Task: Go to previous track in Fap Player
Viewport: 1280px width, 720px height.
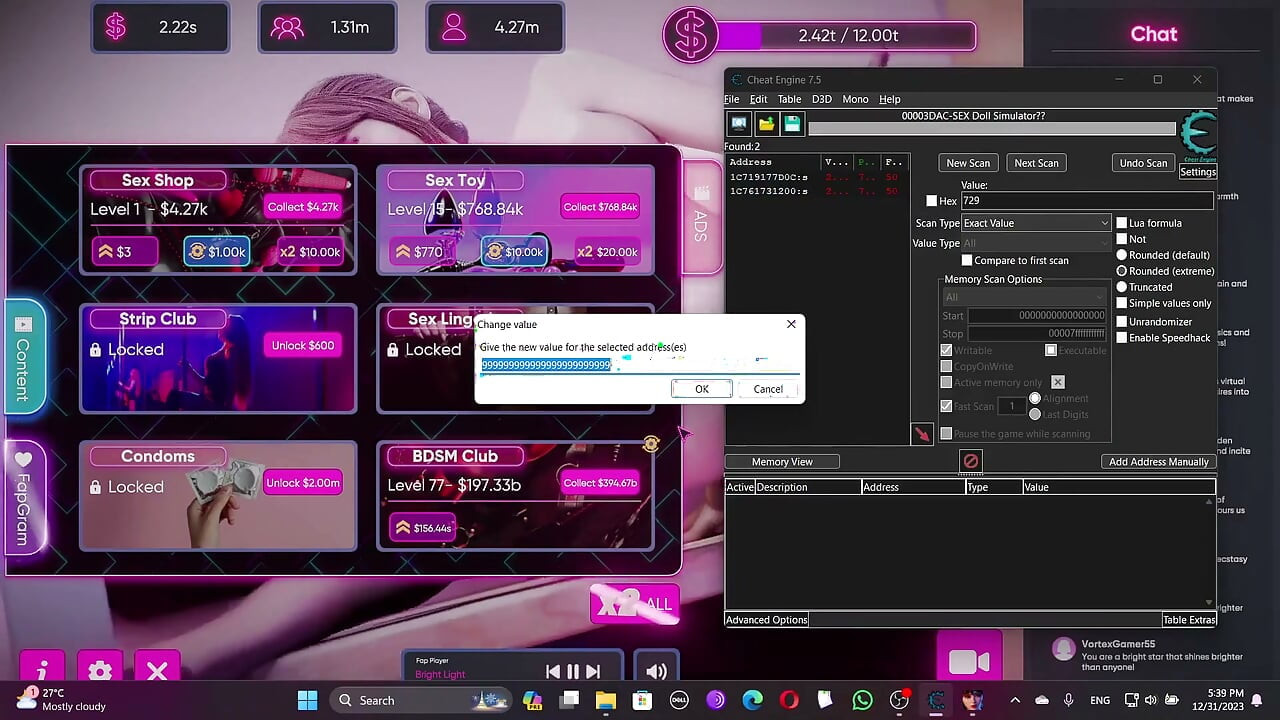Action: click(x=553, y=672)
